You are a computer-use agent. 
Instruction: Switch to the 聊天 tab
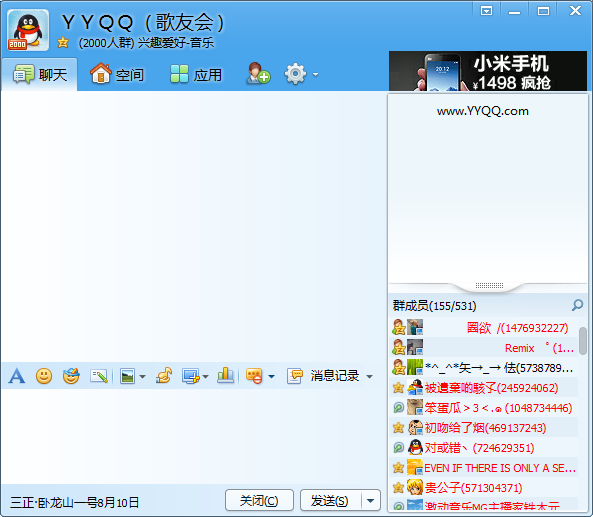click(x=39, y=75)
